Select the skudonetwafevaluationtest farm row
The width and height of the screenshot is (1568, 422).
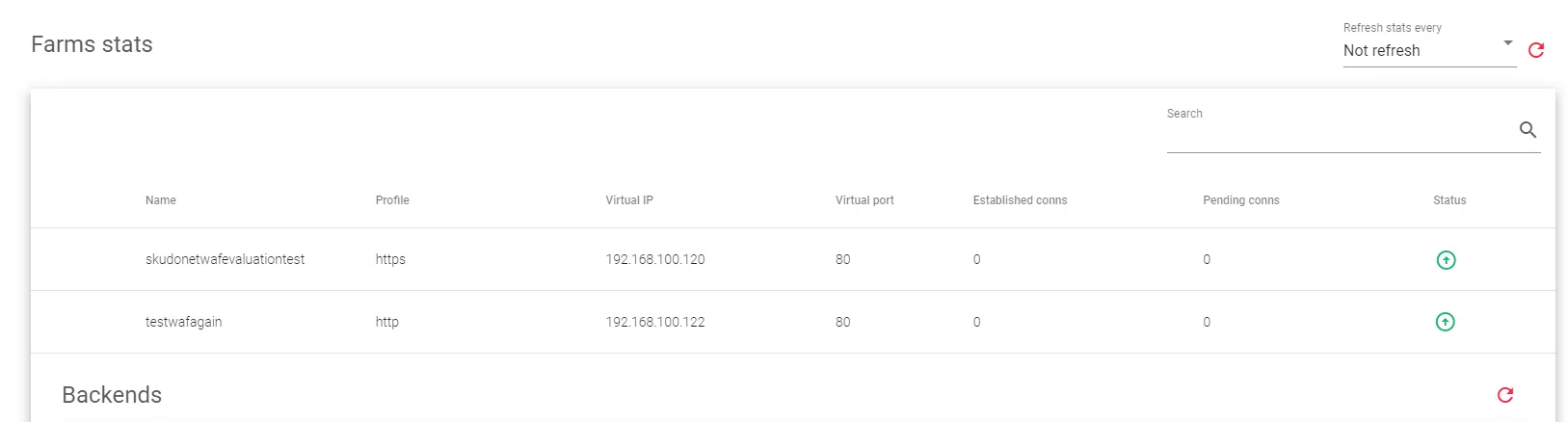tap(225, 259)
